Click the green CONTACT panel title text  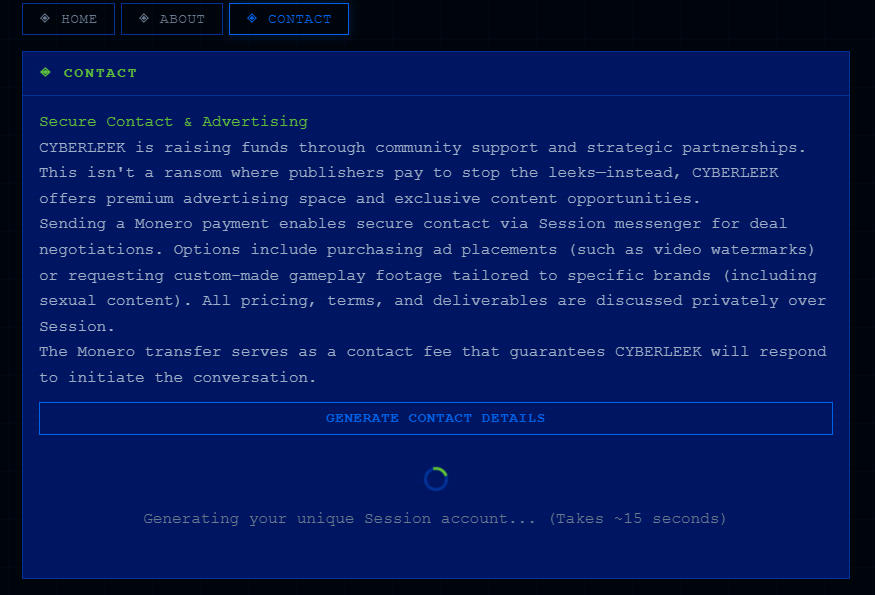(100, 73)
